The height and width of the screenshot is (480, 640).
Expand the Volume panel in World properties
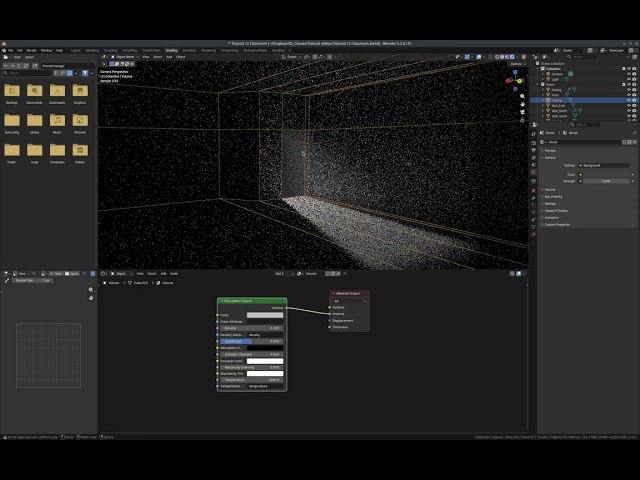(550, 190)
